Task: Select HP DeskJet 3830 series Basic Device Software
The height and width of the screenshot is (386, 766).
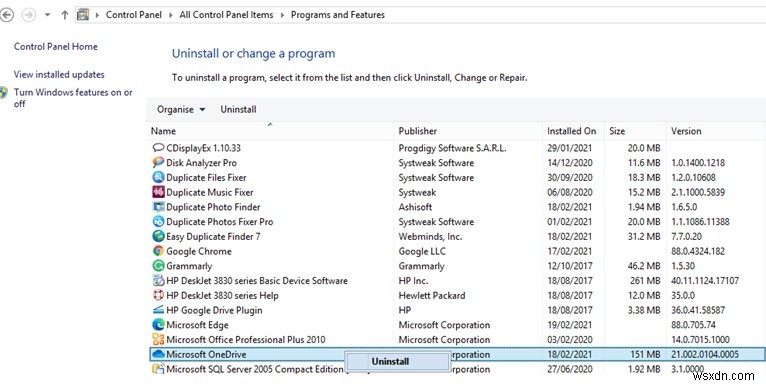Action: 257,280
